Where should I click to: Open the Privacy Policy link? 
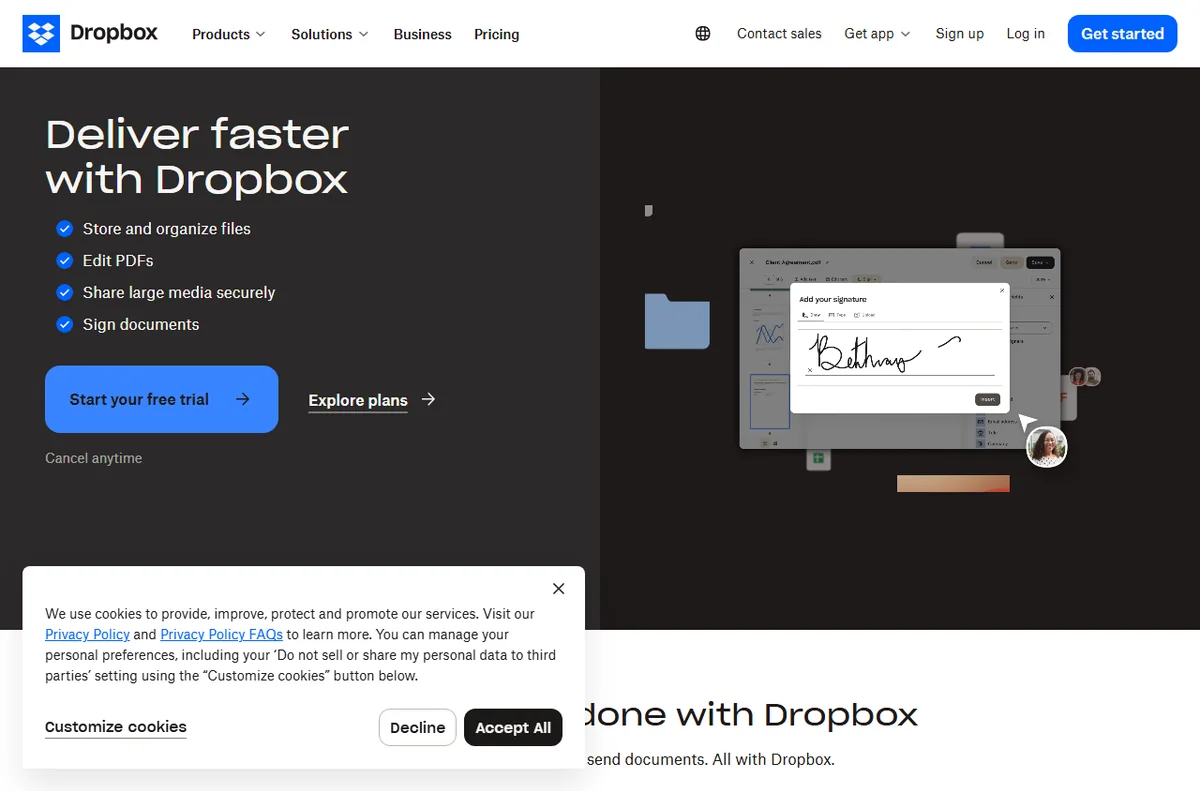pos(87,634)
